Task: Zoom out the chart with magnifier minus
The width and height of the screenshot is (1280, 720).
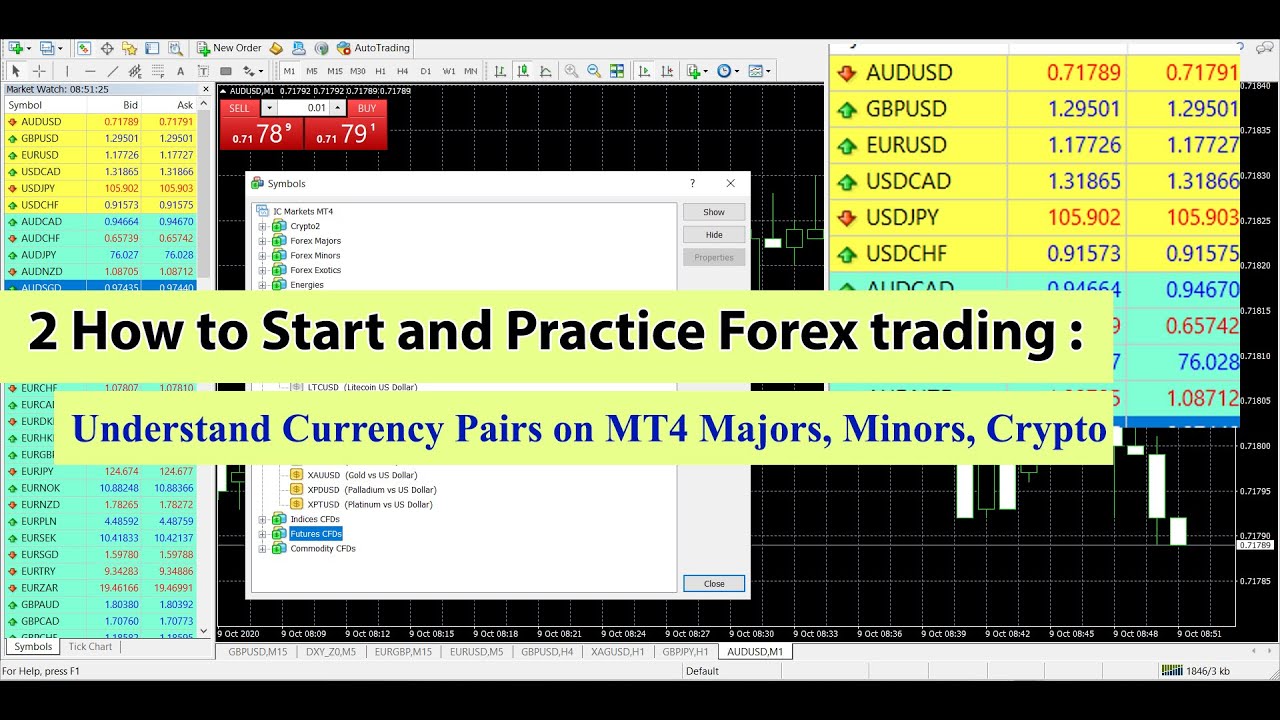Action: 594,71
